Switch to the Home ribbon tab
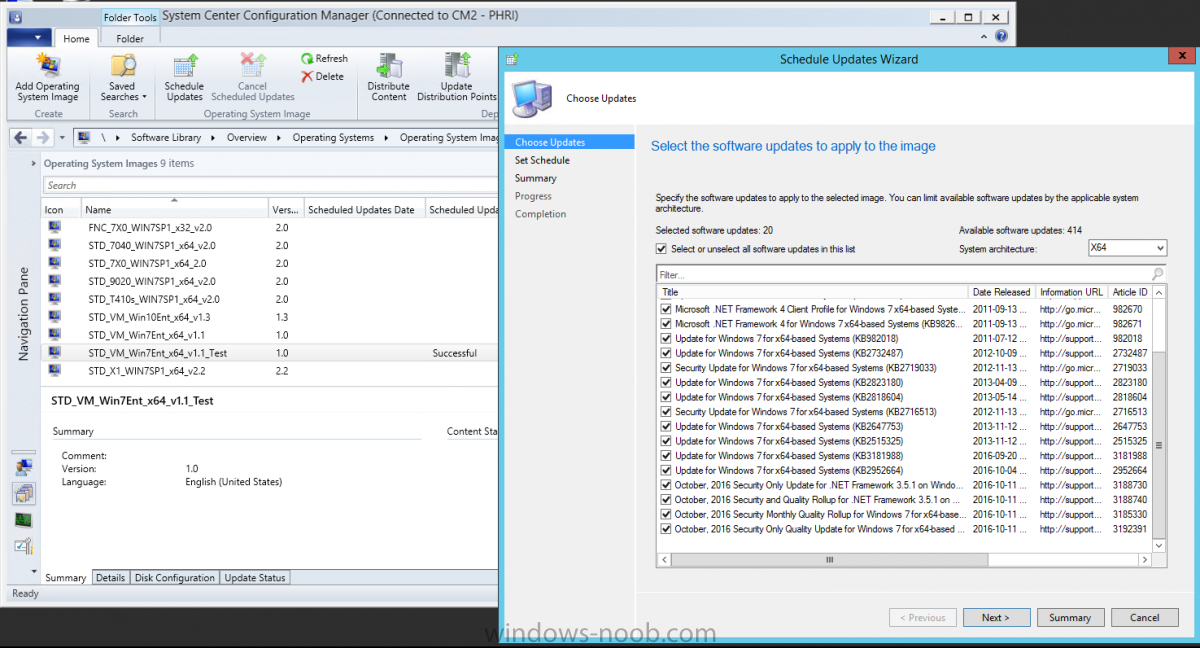1200x648 pixels. coord(76,39)
